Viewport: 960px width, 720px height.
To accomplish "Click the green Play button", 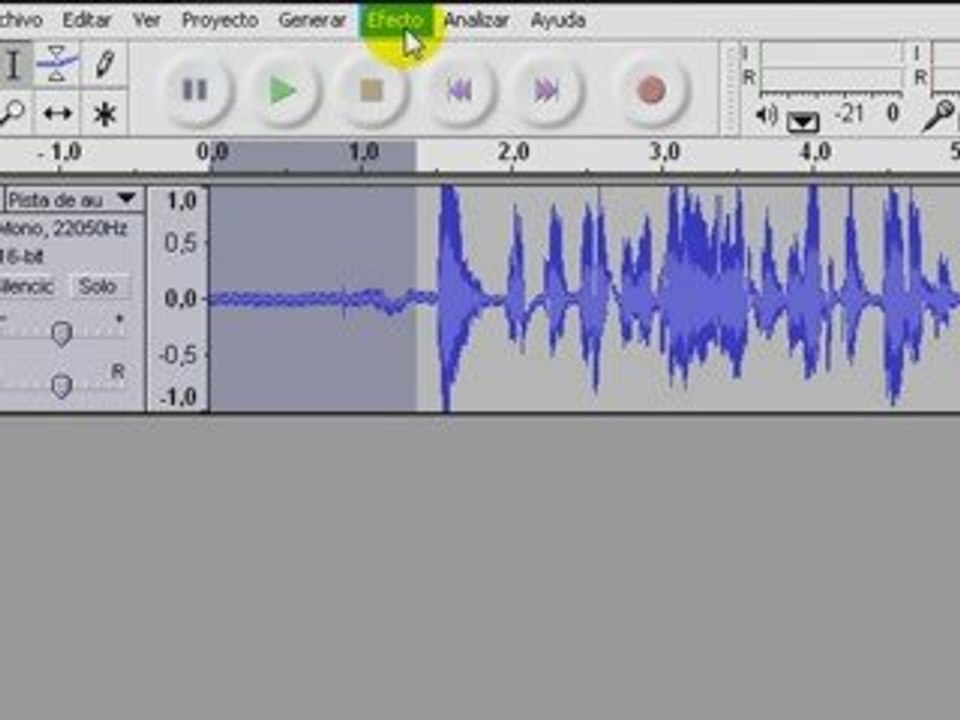I will point(283,90).
